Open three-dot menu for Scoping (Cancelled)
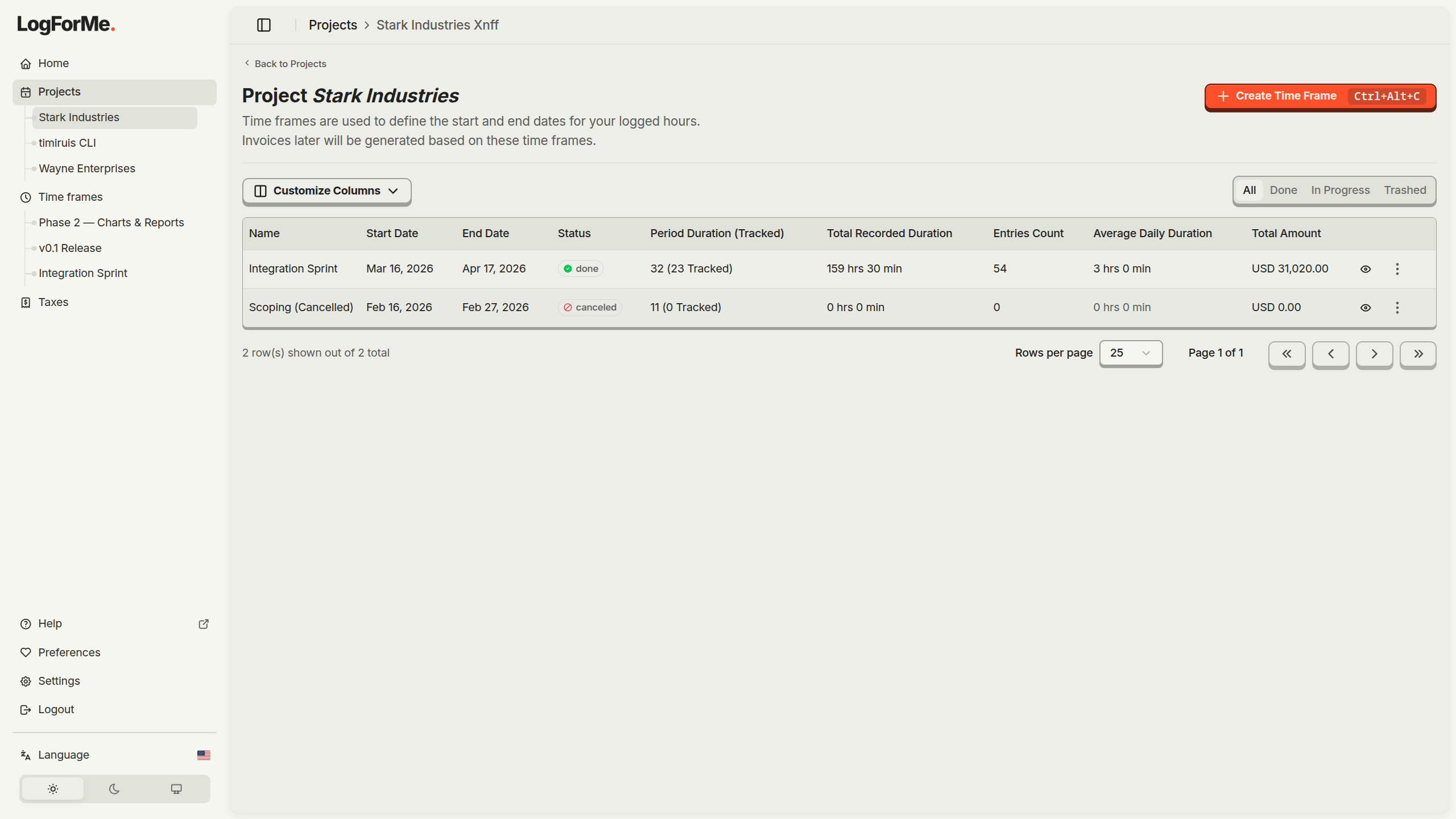1456x819 pixels. tap(1397, 308)
